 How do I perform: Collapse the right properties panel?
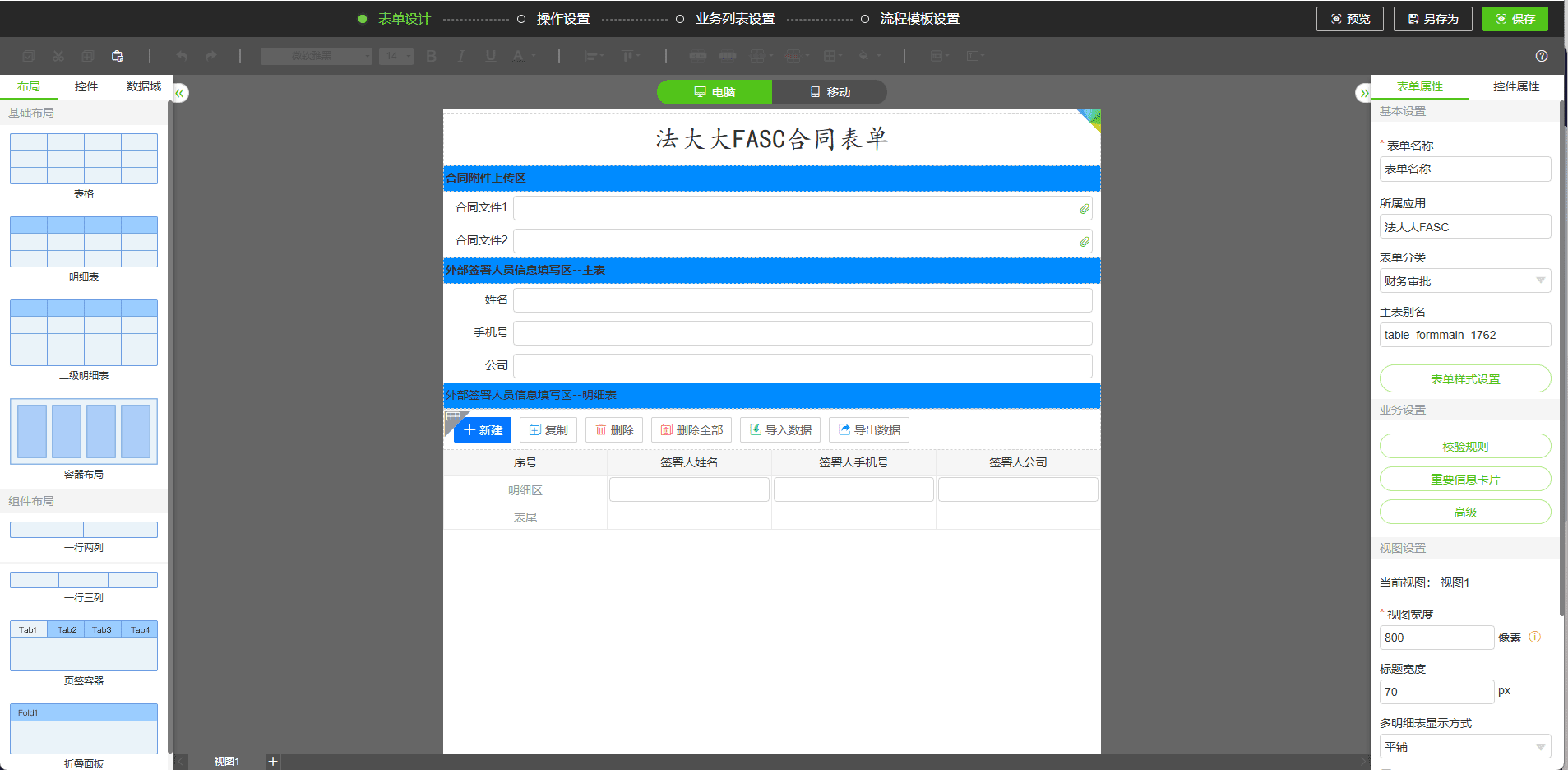(1364, 93)
